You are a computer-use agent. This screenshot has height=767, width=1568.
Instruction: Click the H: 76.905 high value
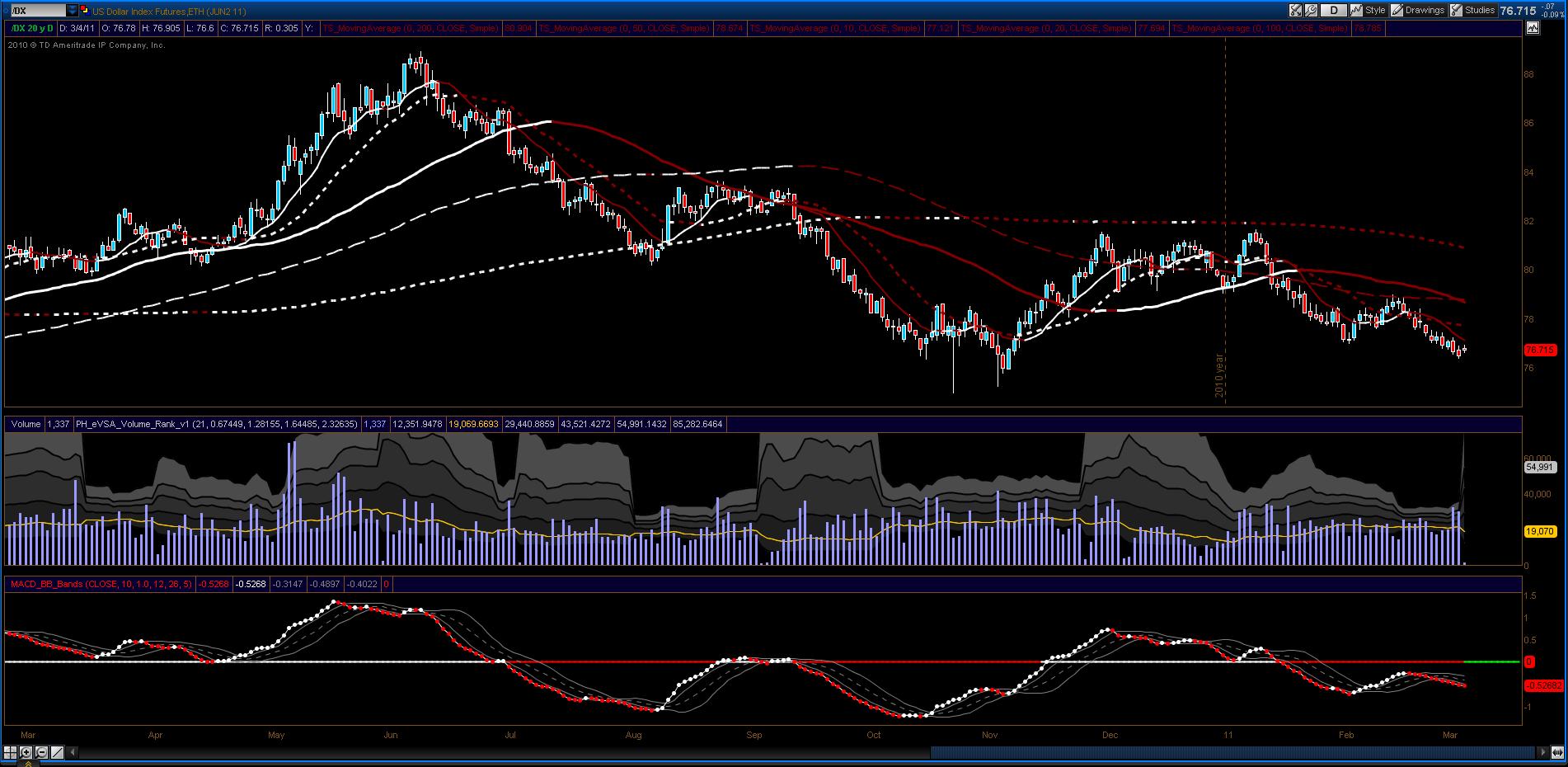click(162, 28)
